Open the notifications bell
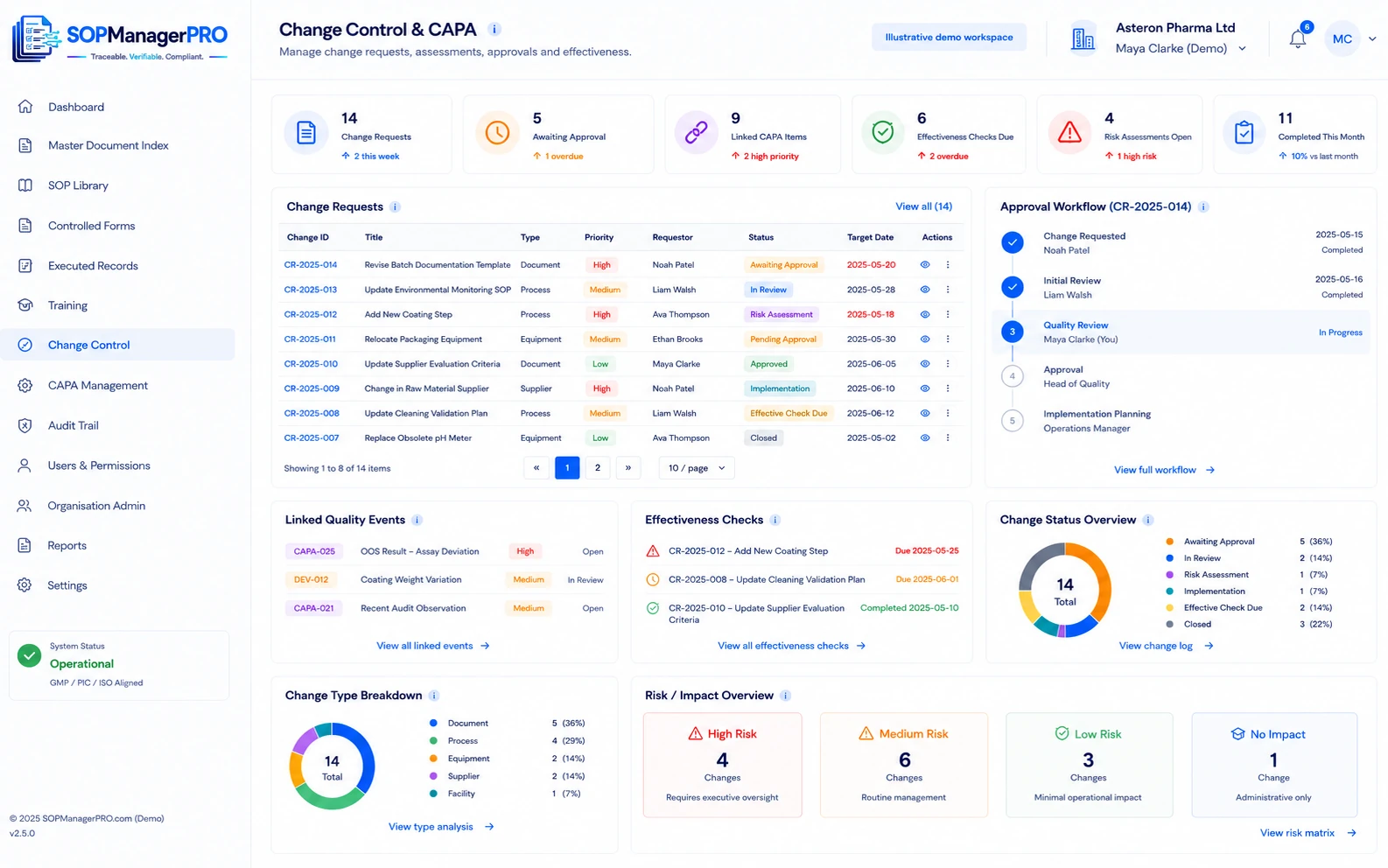Viewport: 1388px width, 868px height. pyautogui.click(x=1297, y=39)
